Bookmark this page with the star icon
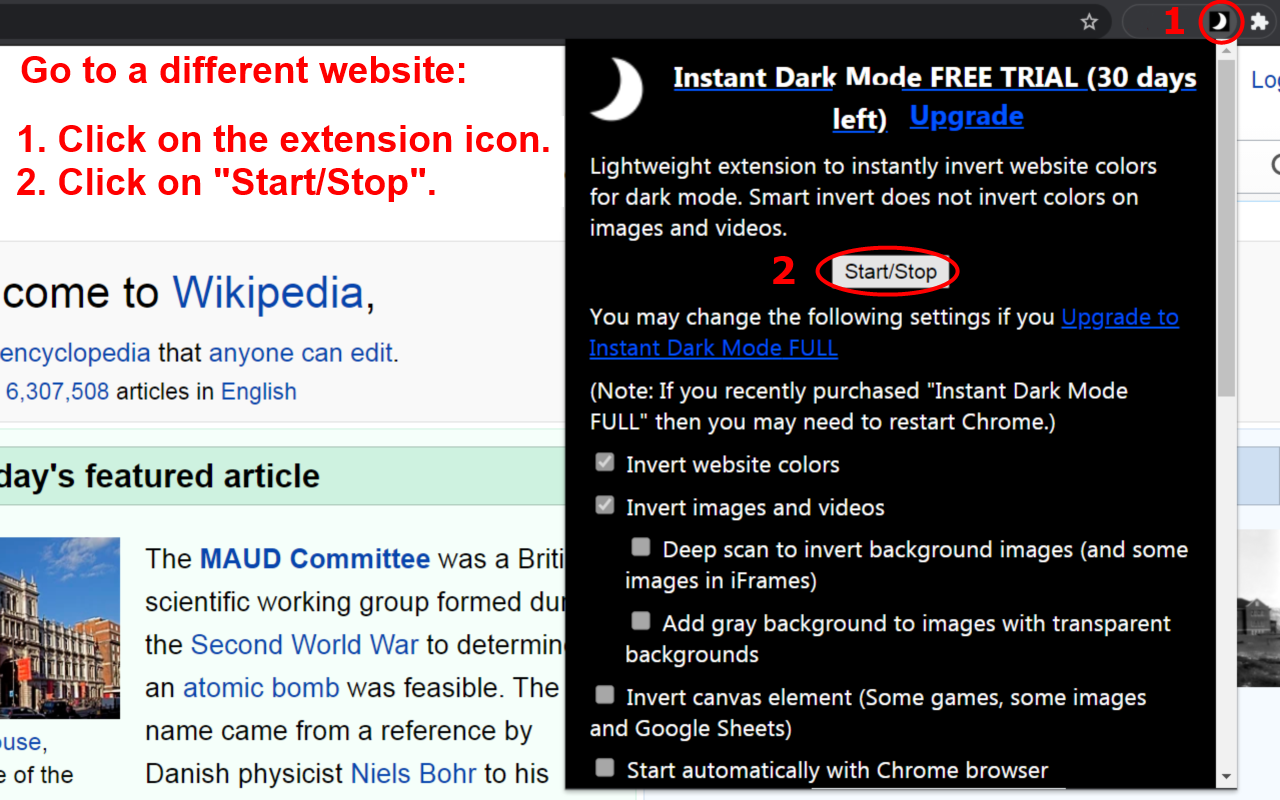This screenshot has width=1280, height=800. [x=1089, y=21]
